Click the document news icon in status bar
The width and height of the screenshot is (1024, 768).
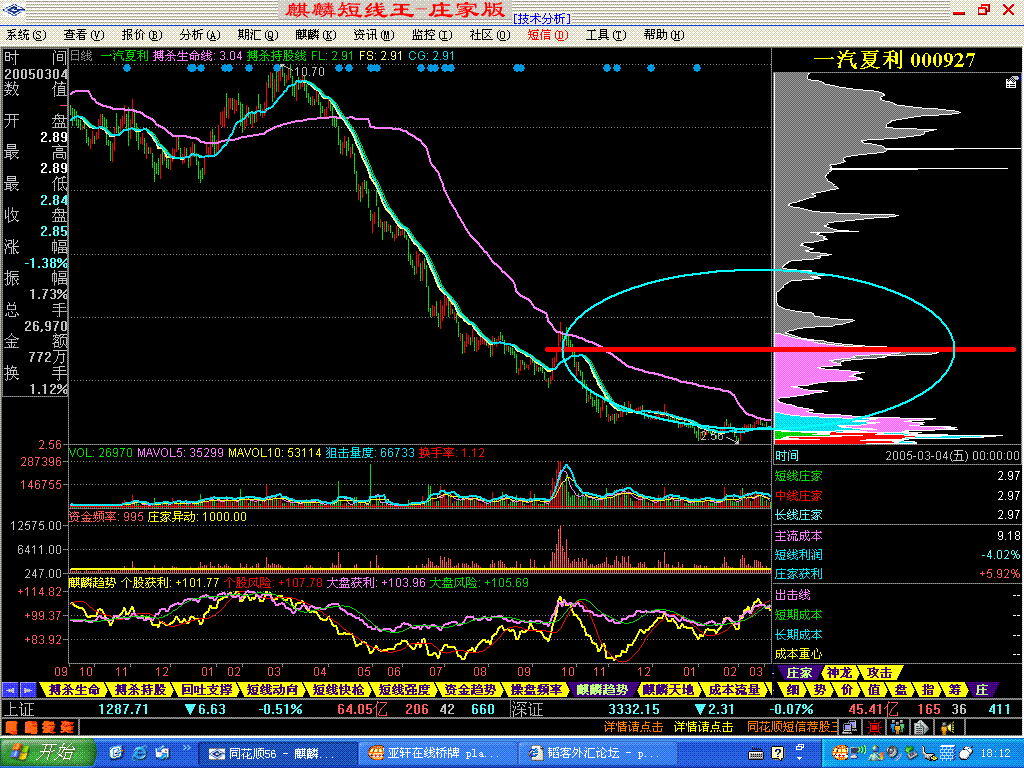921,727
